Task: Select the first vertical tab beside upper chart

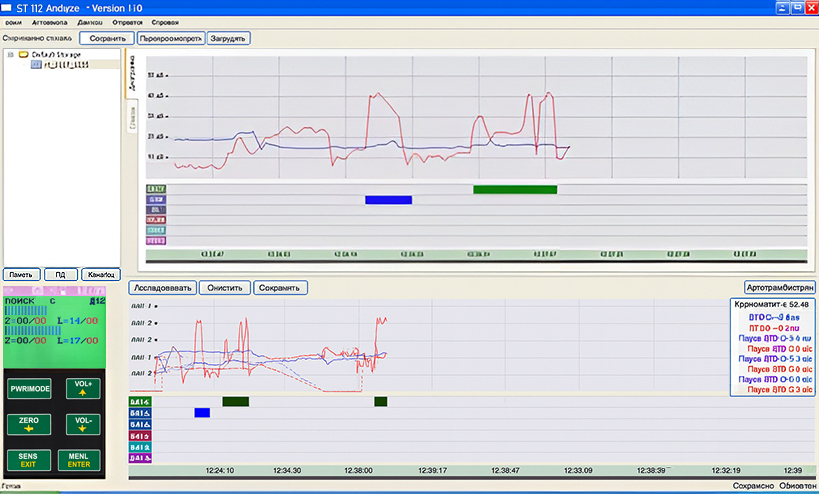Action: click(x=131, y=73)
